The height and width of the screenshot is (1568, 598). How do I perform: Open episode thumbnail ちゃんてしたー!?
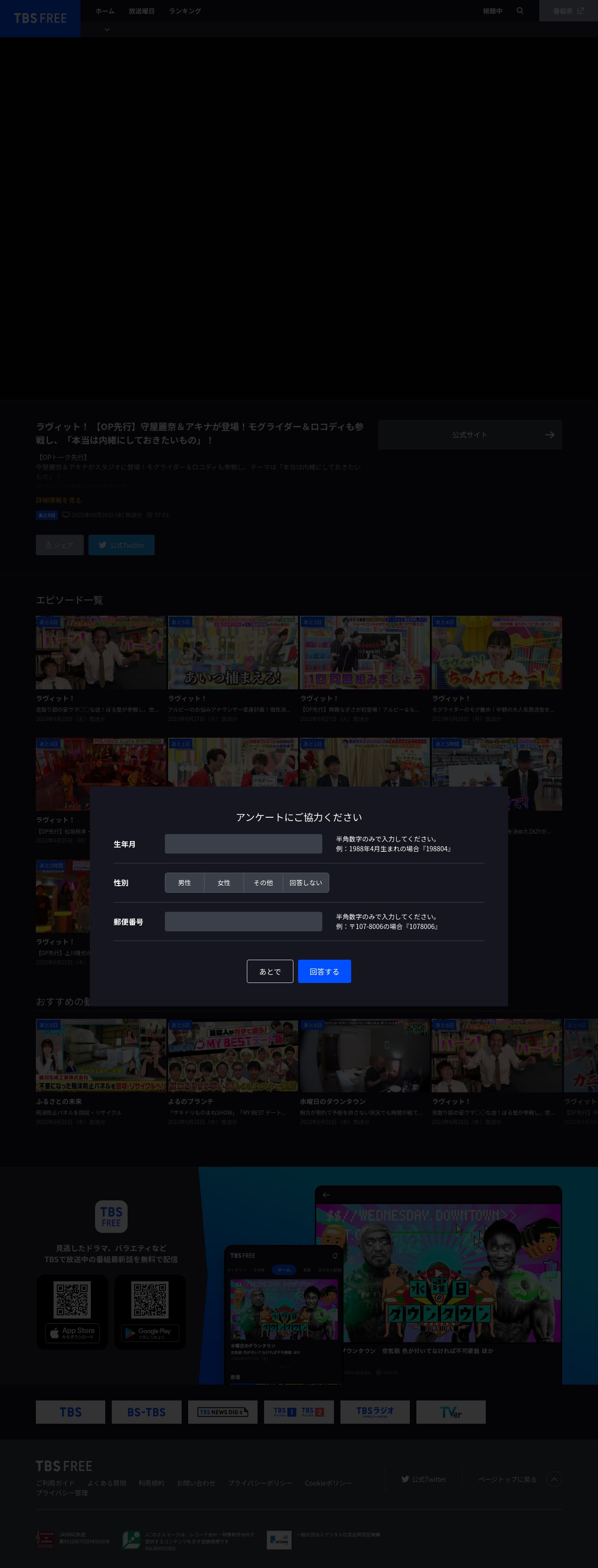click(x=497, y=653)
